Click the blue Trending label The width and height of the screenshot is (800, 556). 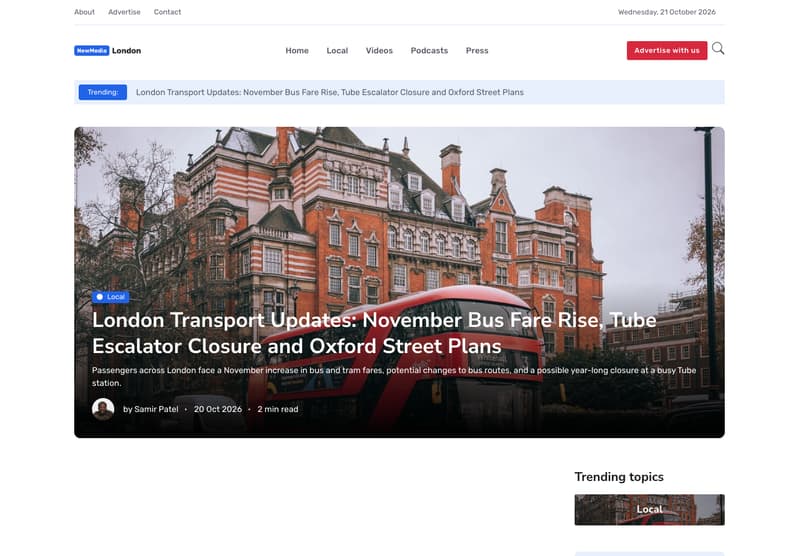(x=103, y=92)
